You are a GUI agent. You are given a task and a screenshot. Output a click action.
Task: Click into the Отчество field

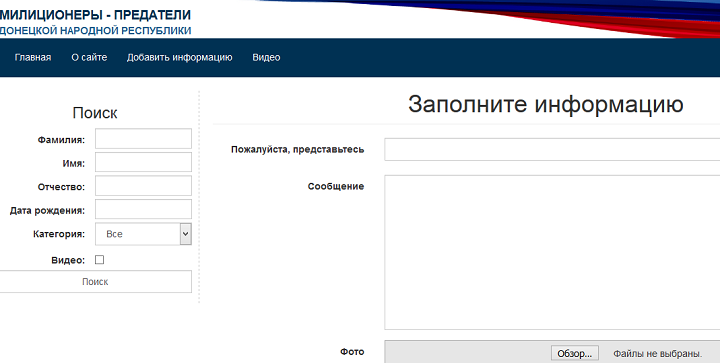143,186
